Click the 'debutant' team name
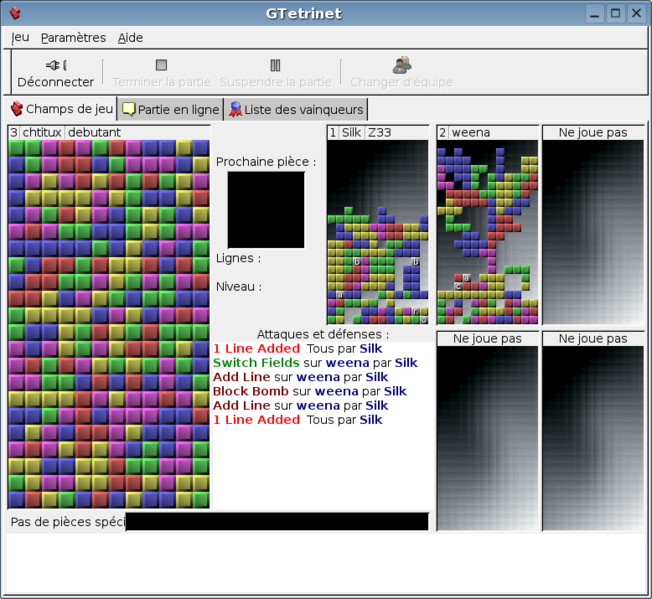This screenshot has height=599, width=652. 94,133
